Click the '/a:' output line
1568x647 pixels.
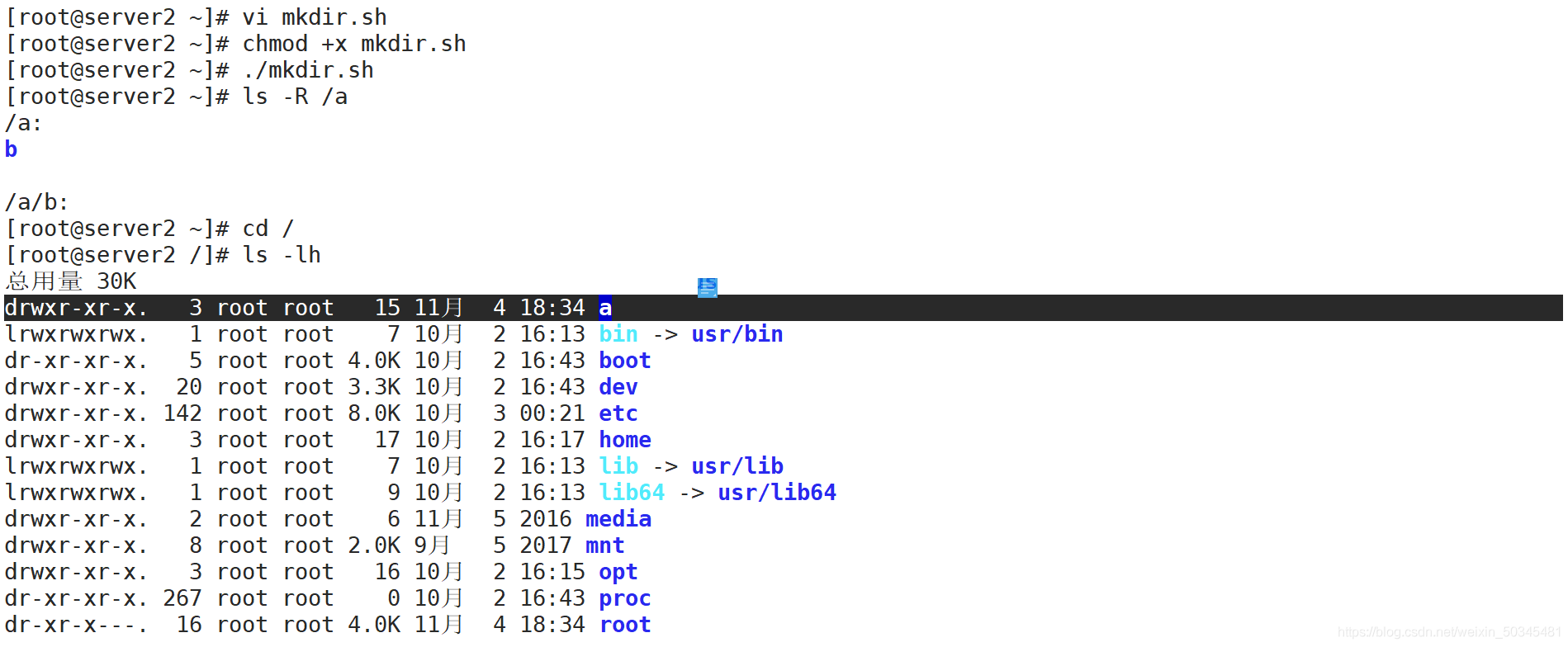coord(24,123)
